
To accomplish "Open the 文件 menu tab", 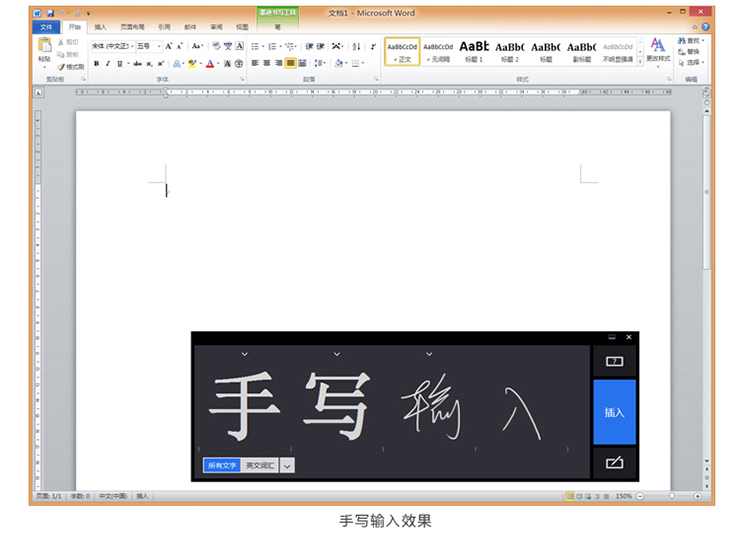I will [x=47, y=27].
